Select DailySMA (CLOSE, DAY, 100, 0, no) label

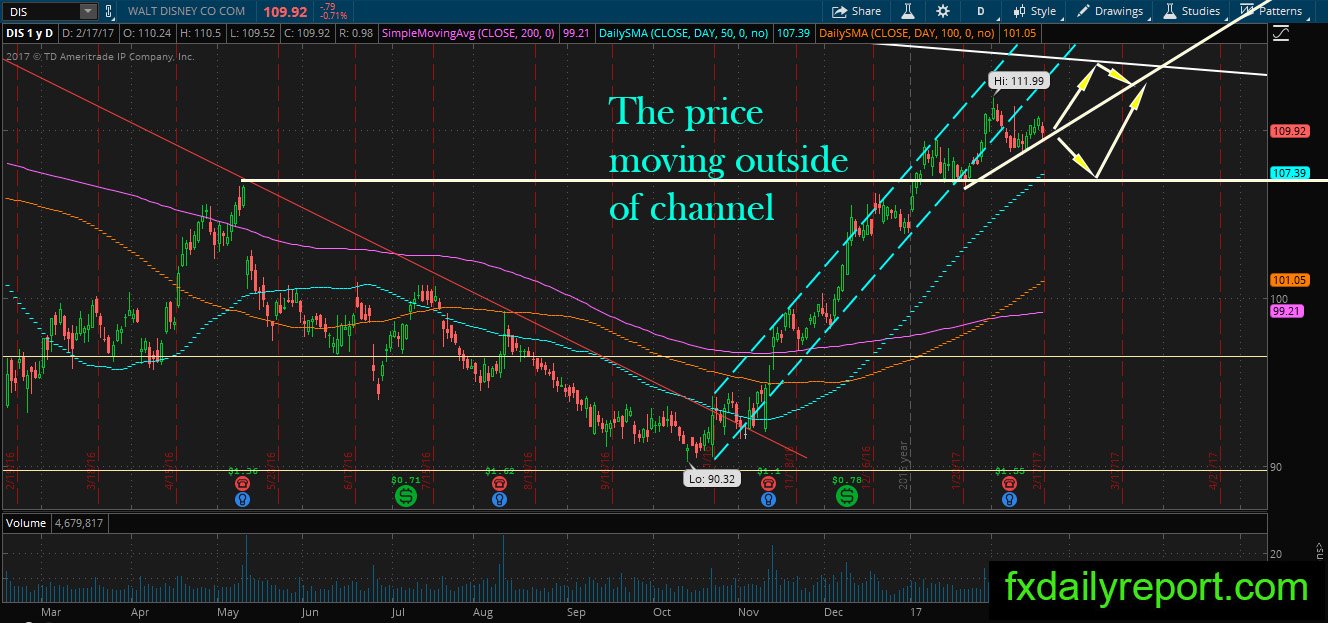pyautogui.click(x=906, y=33)
